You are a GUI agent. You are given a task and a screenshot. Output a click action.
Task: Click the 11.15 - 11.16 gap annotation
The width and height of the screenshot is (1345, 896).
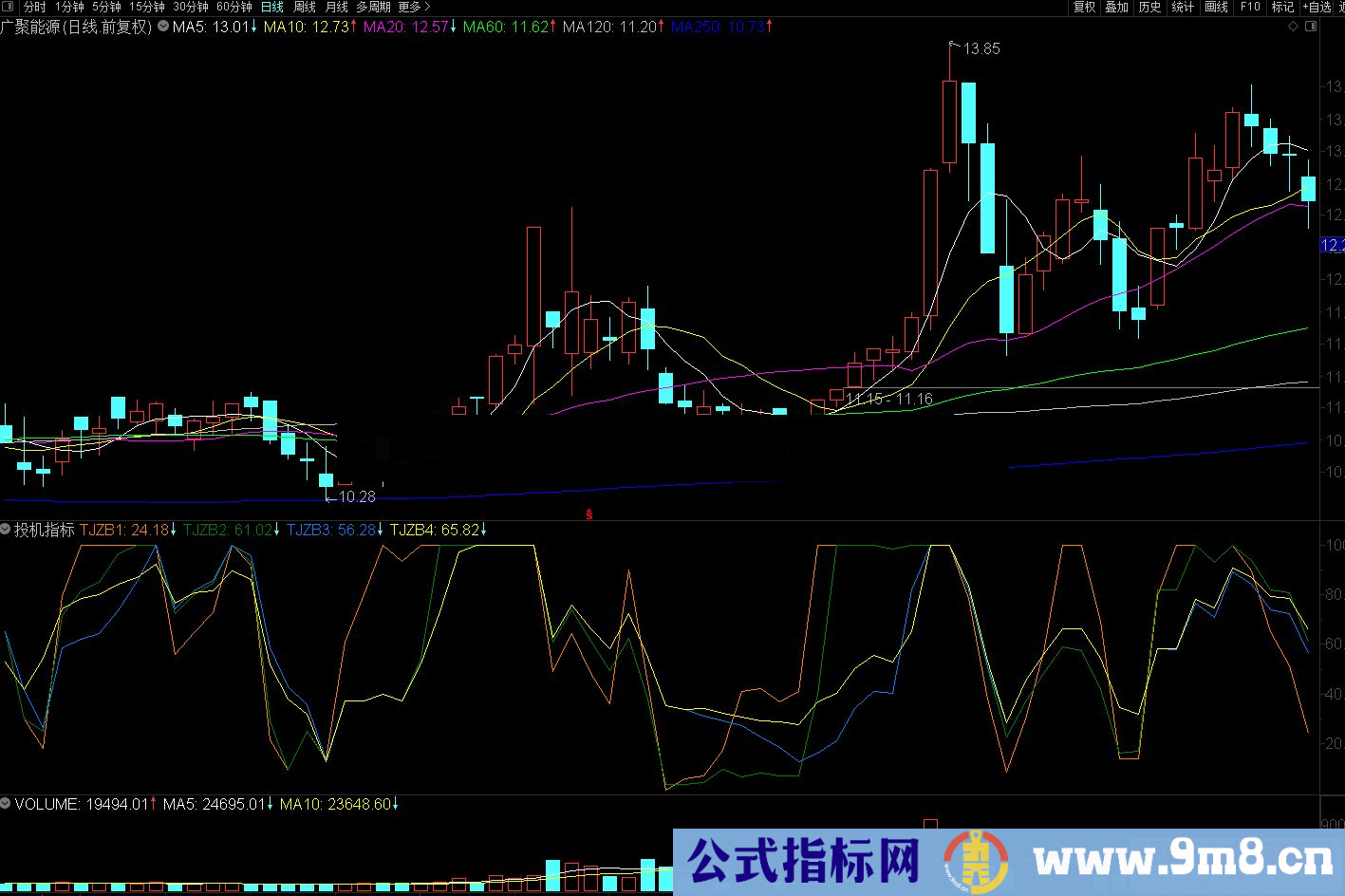click(888, 399)
